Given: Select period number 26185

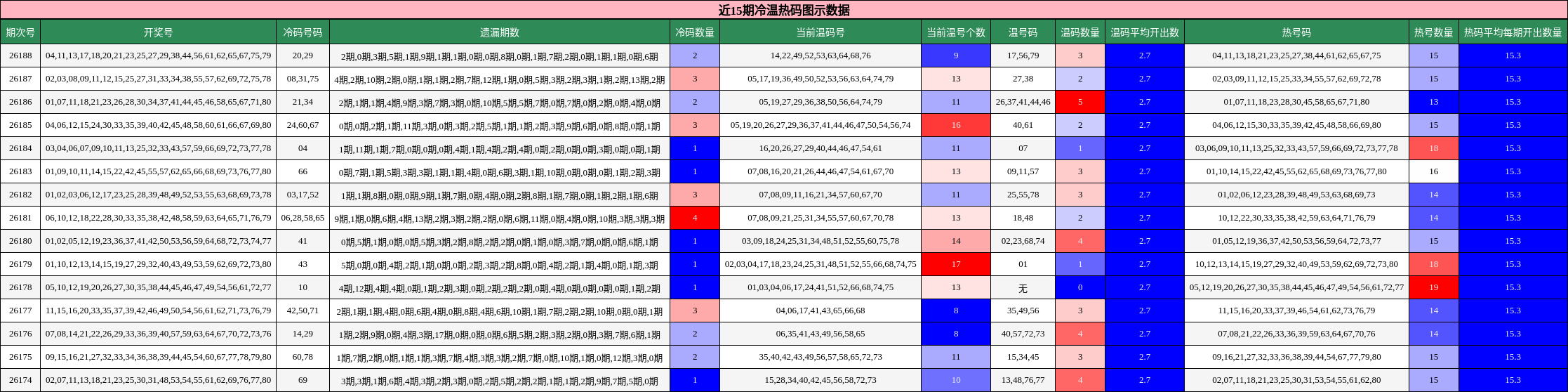Looking at the screenshot, I should click(20, 125).
